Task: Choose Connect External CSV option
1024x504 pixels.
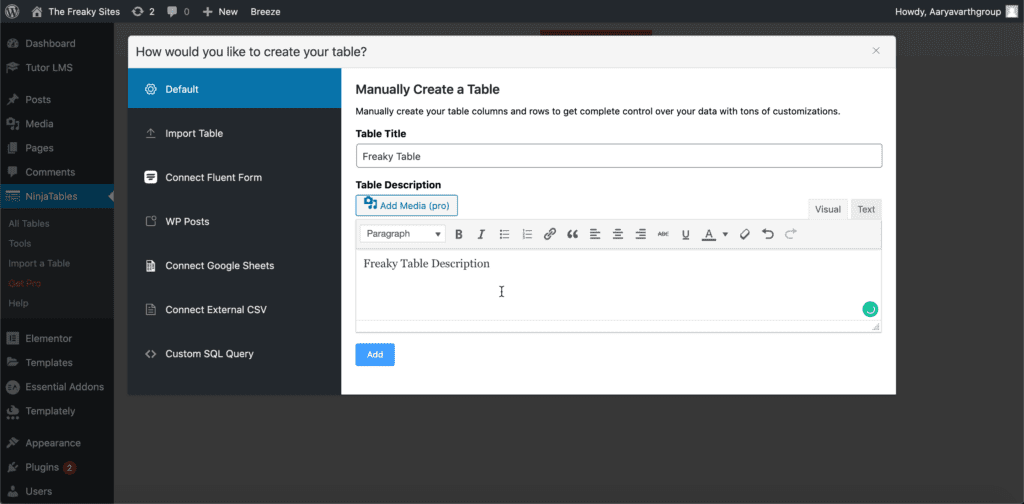Action: click(234, 309)
